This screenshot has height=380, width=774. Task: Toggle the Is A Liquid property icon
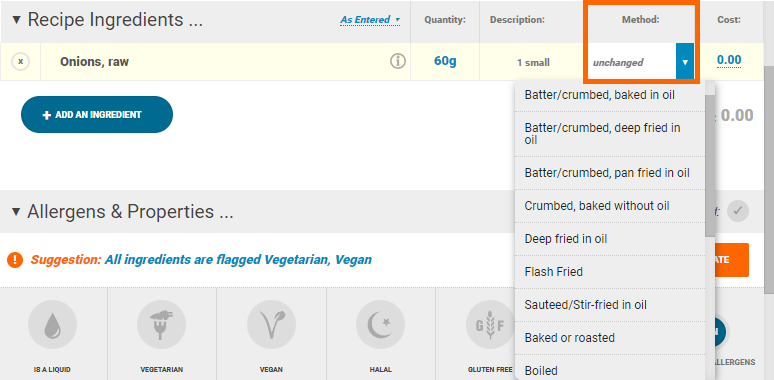tap(52, 325)
